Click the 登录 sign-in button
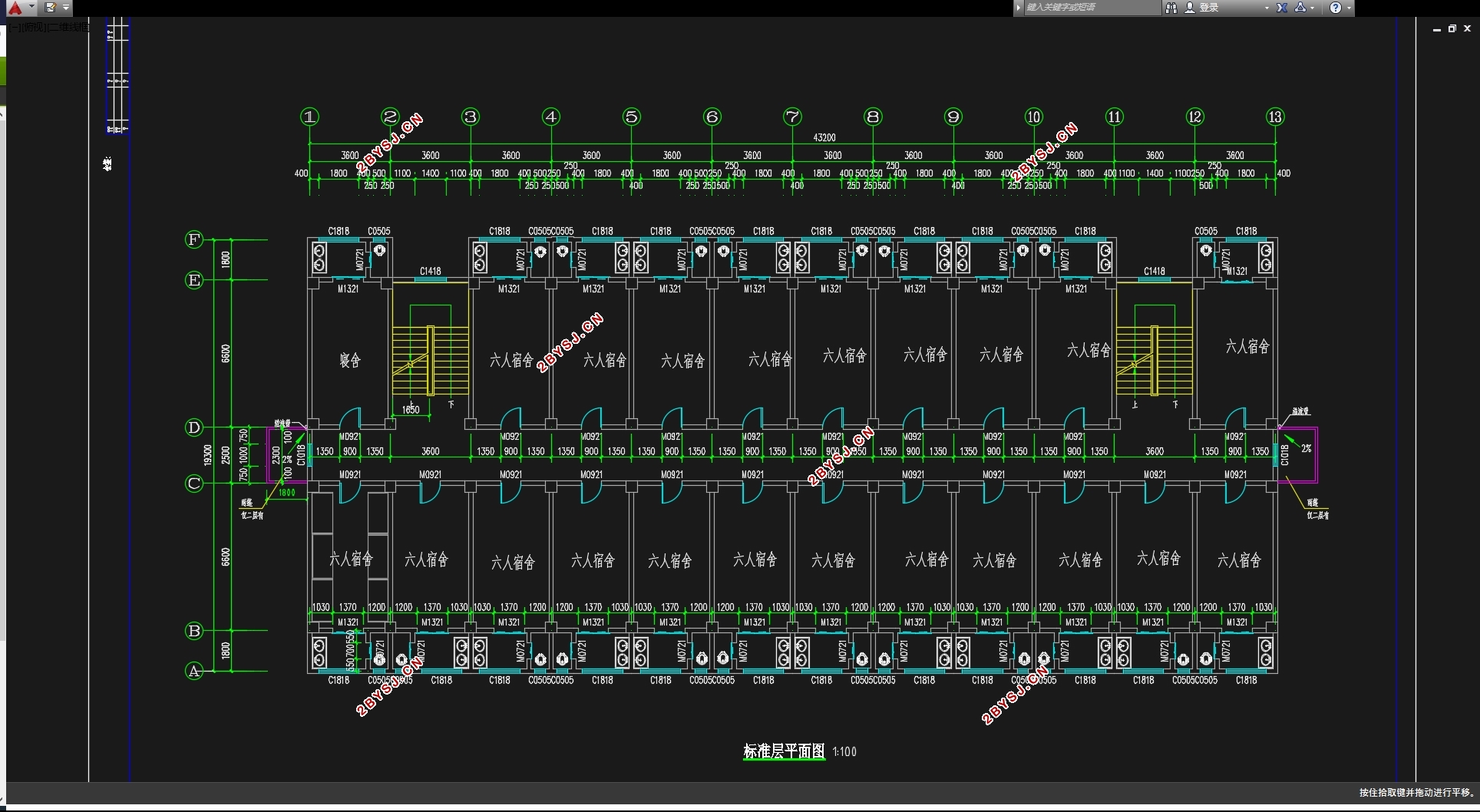 coord(1209,8)
